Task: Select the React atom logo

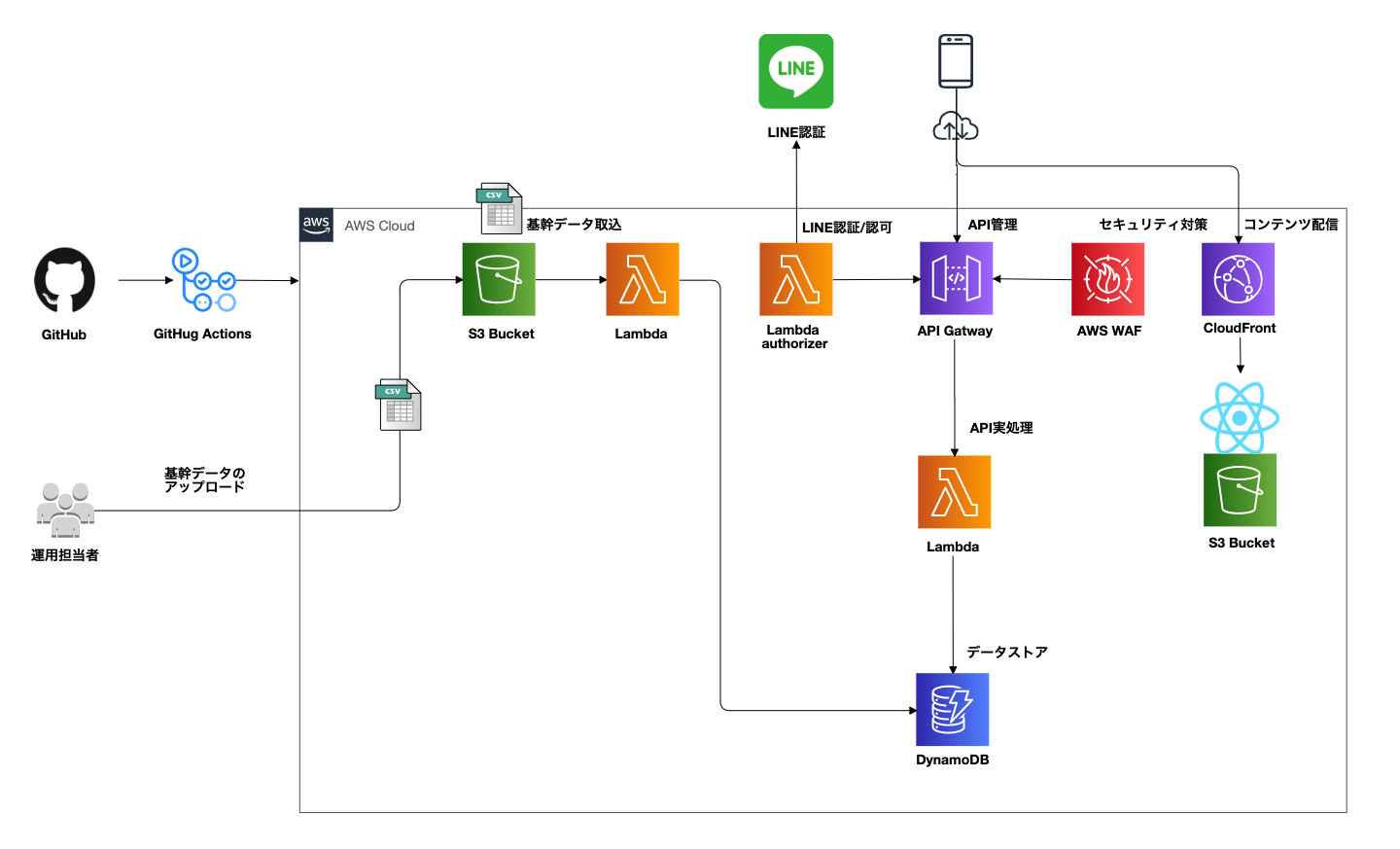Action: pyautogui.click(x=1239, y=417)
